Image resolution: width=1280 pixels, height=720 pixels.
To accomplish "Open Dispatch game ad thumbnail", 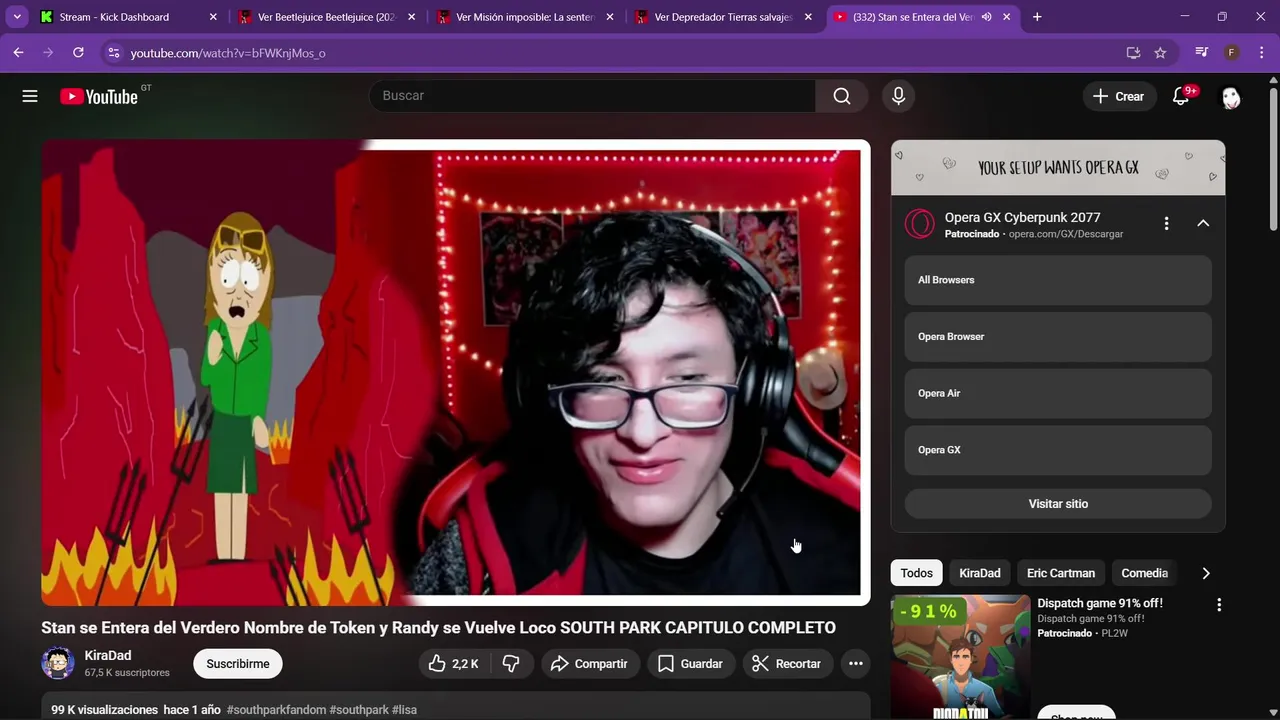I will click(960, 657).
